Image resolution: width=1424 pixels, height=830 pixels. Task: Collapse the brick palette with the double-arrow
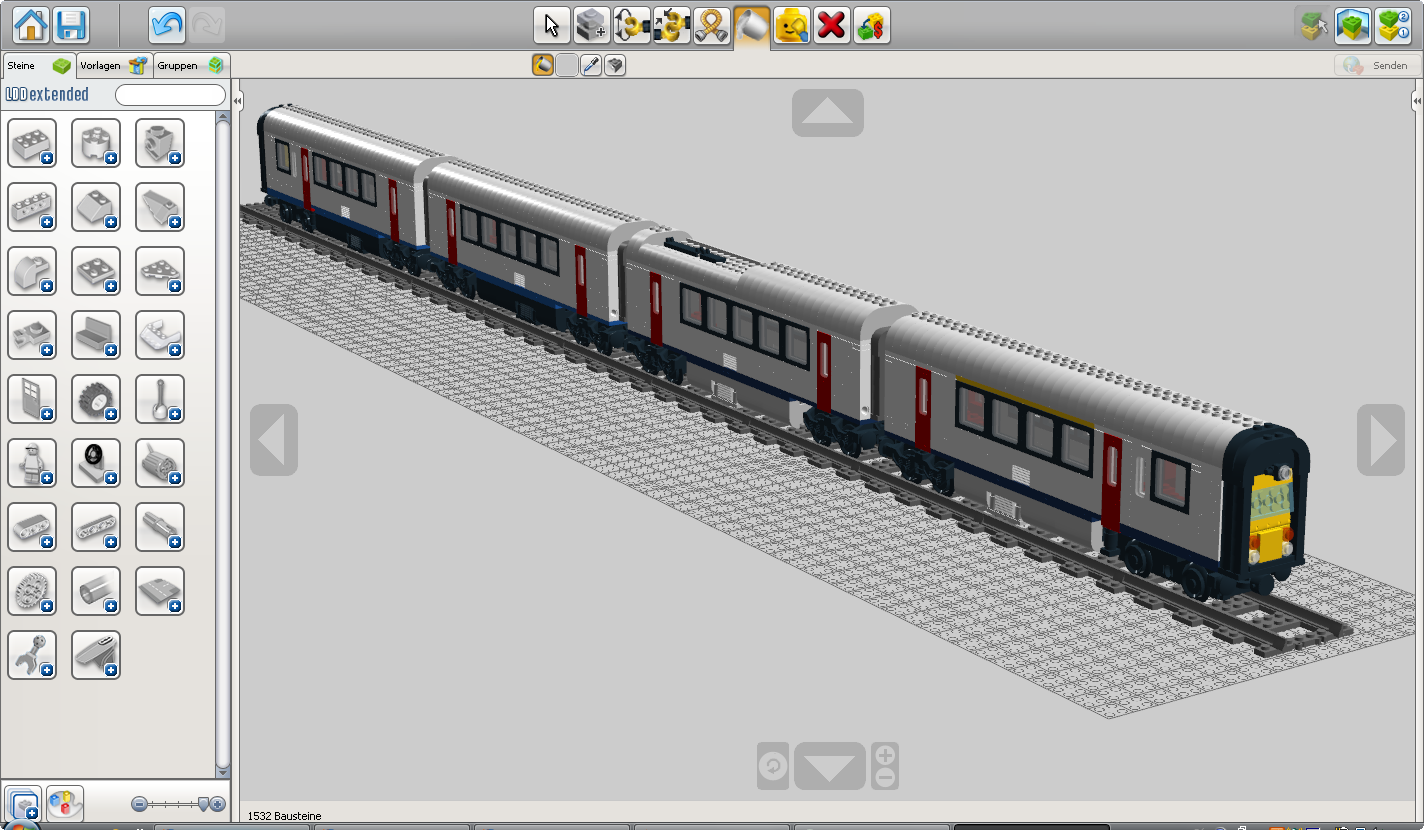click(x=236, y=100)
